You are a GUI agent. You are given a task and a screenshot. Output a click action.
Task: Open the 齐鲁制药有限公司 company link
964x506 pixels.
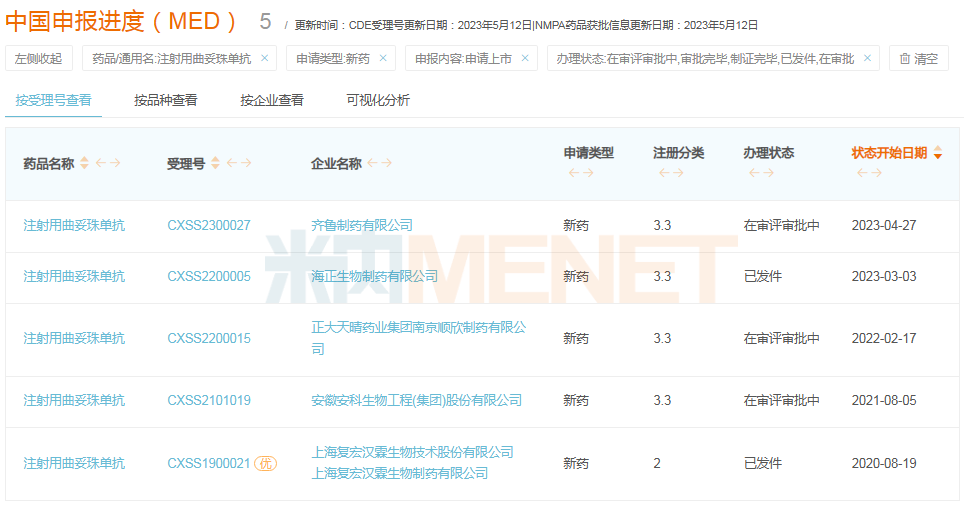362,226
